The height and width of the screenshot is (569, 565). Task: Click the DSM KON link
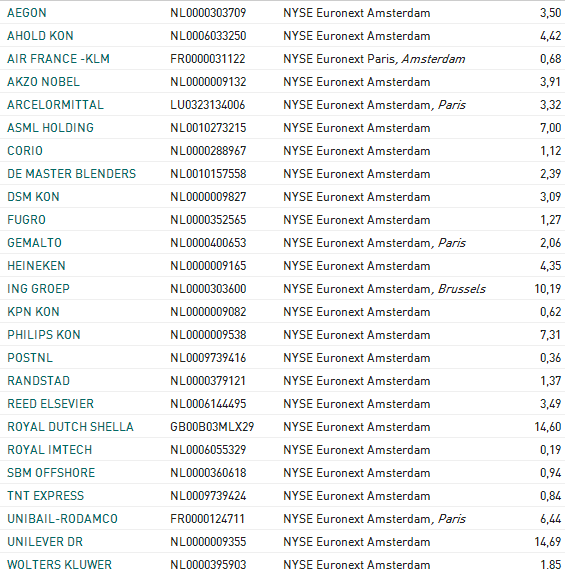33,197
